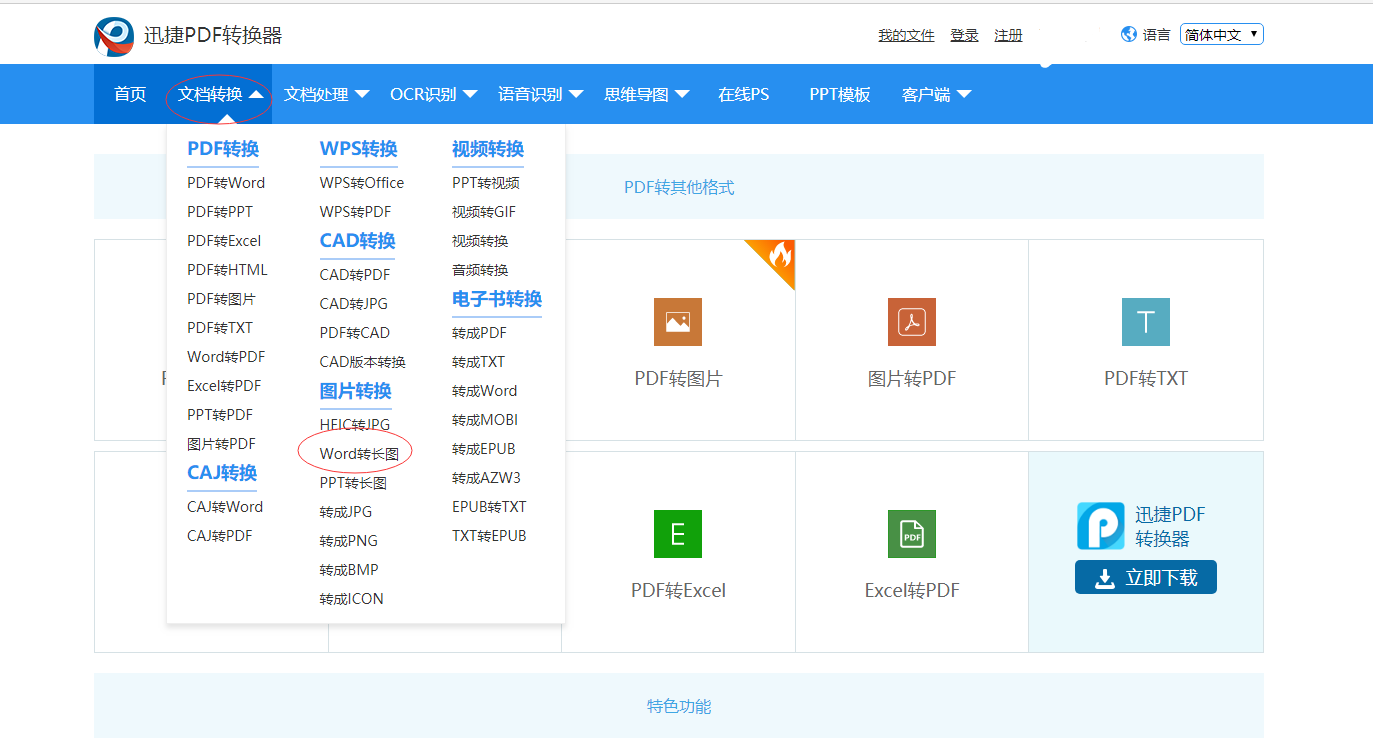1373x753 pixels.
Task: Click the globe language icon
Action: pyautogui.click(x=1129, y=34)
